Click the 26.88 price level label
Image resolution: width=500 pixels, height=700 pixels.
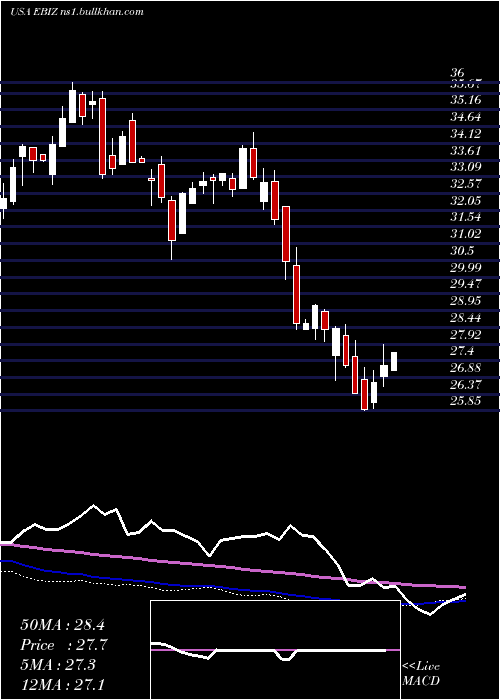pyautogui.click(x=466, y=368)
